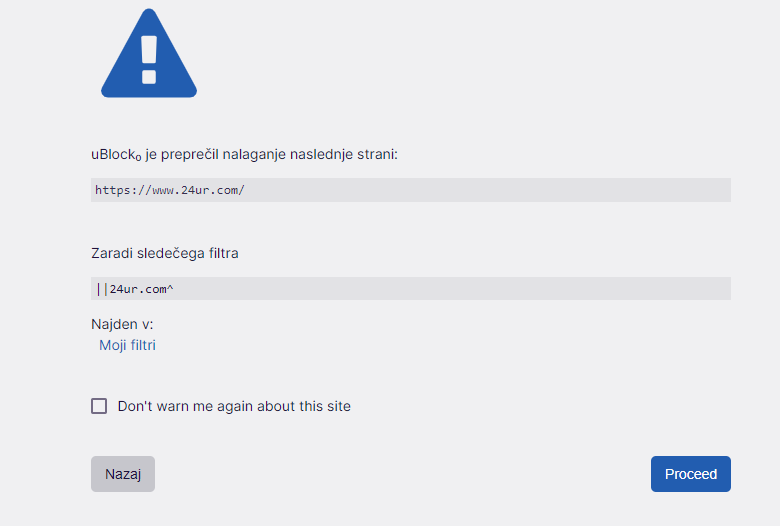780x526 pixels.
Task: Click the 'Najden v:' label
Action: [122, 324]
